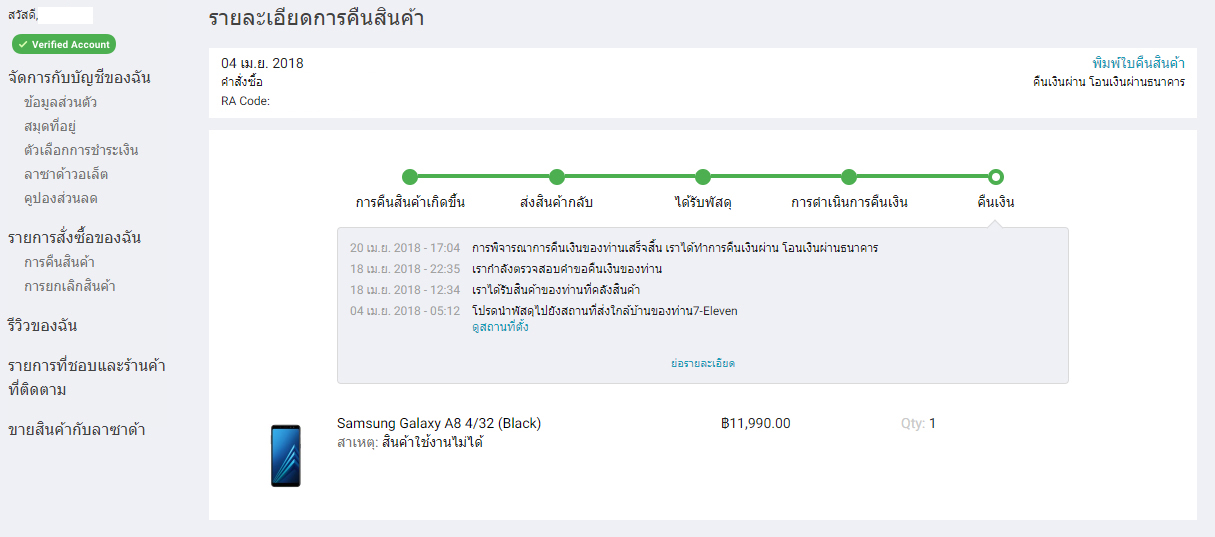
Task: Open 'พิมพ์ใบคืนสินค้า' print return link
Action: (1138, 63)
